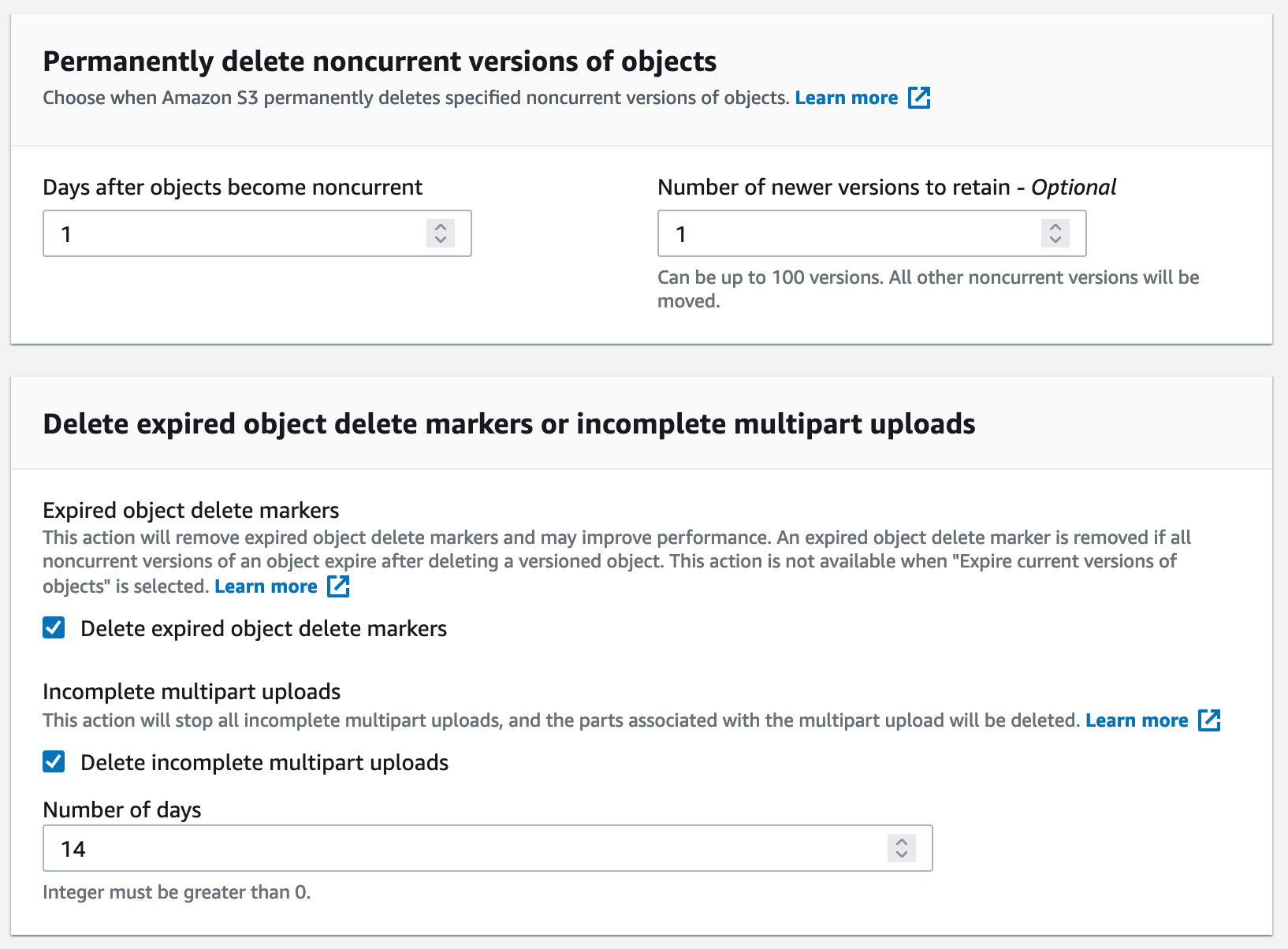
Task: Focus Number of newer versions to retain field
Action: pyautogui.click(x=872, y=233)
